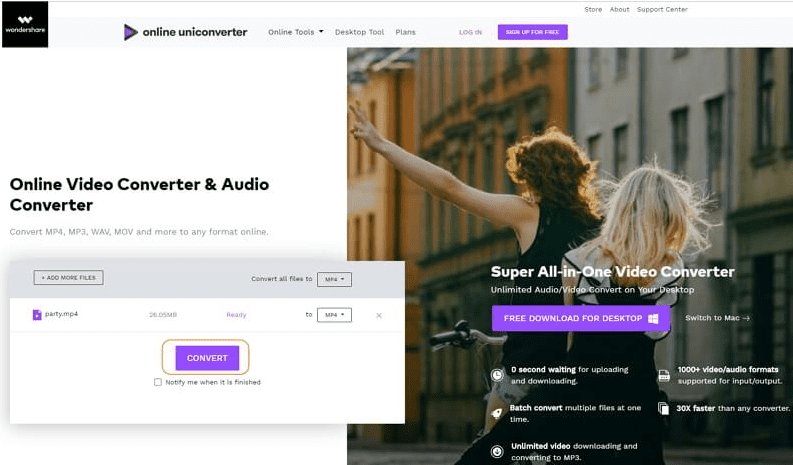The image size is (793, 465).
Task: Click the Super All-in-One Video Converter heading
Action: point(612,272)
